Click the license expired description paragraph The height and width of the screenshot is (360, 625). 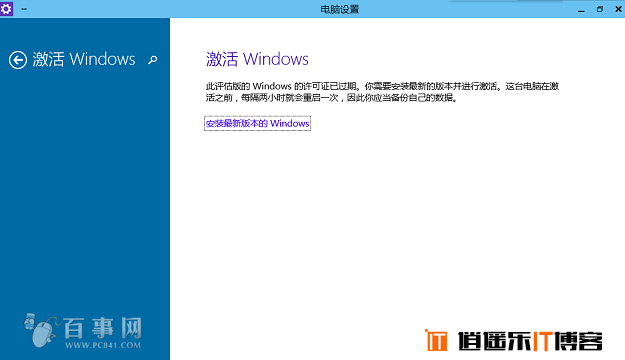[x=382, y=92]
